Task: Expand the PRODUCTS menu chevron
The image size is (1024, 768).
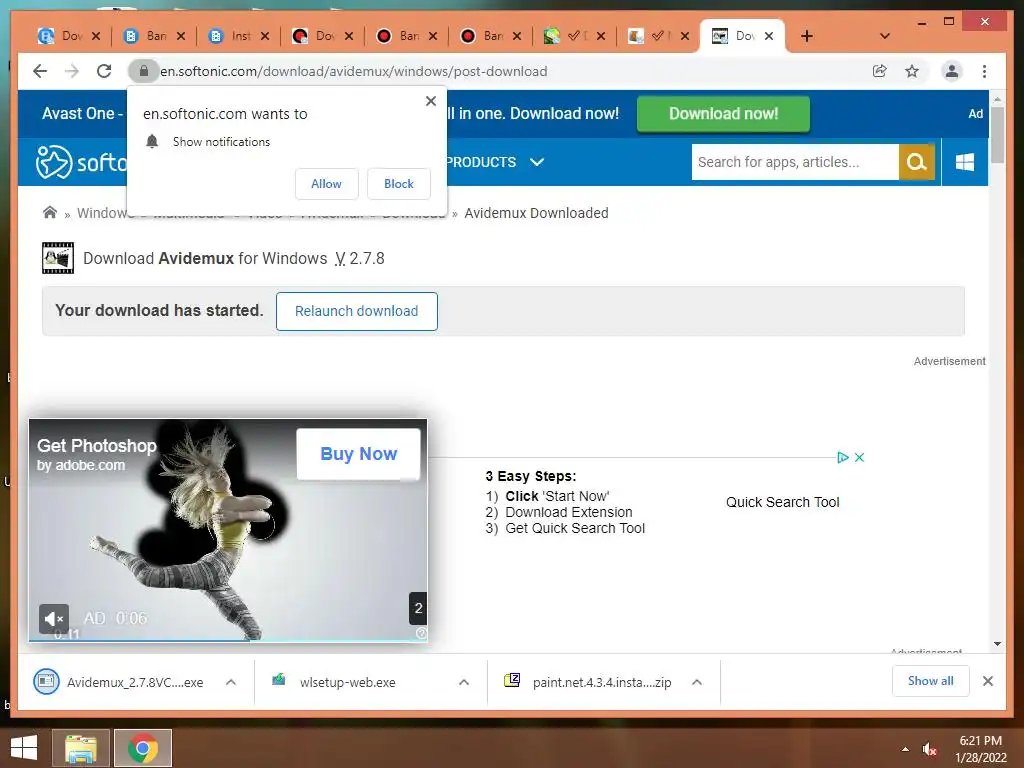Action: (x=537, y=162)
